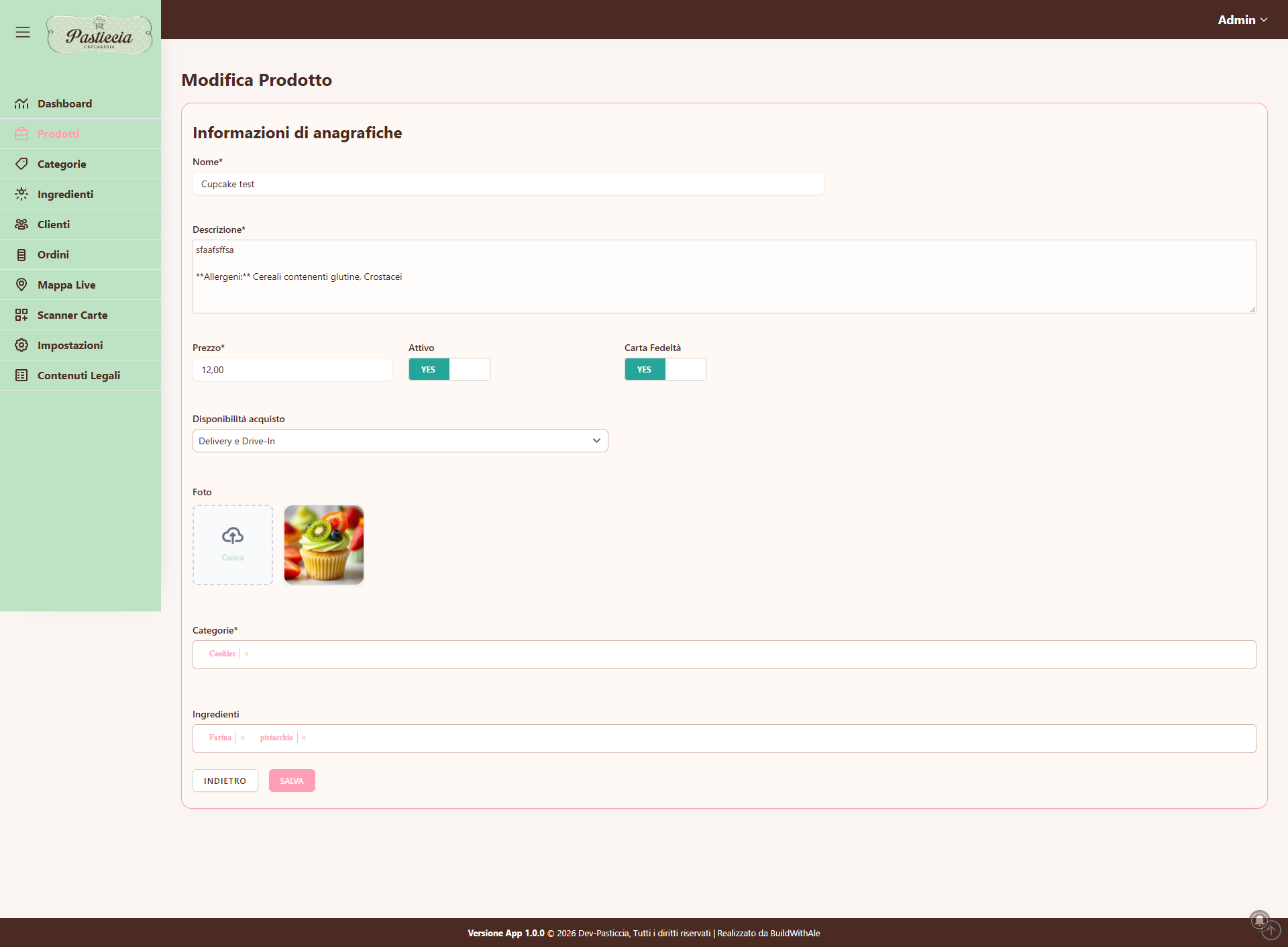The width and height of the screenshot is (1288, 947).
Task: Open Mappa Live in the sidebar
Action: pos(80,285)
